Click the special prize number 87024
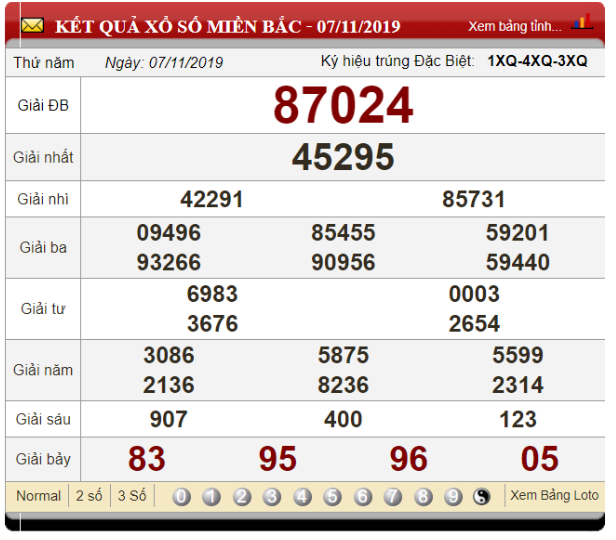 click(x=343, y=106)
